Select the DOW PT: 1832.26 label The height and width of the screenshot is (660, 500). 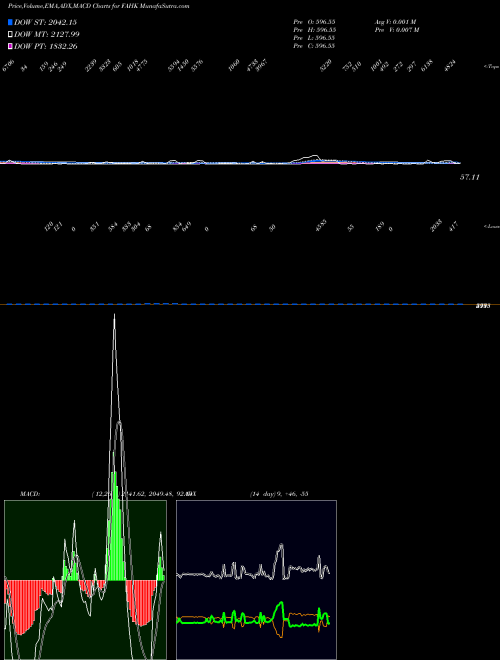click(x=45, y=46)
